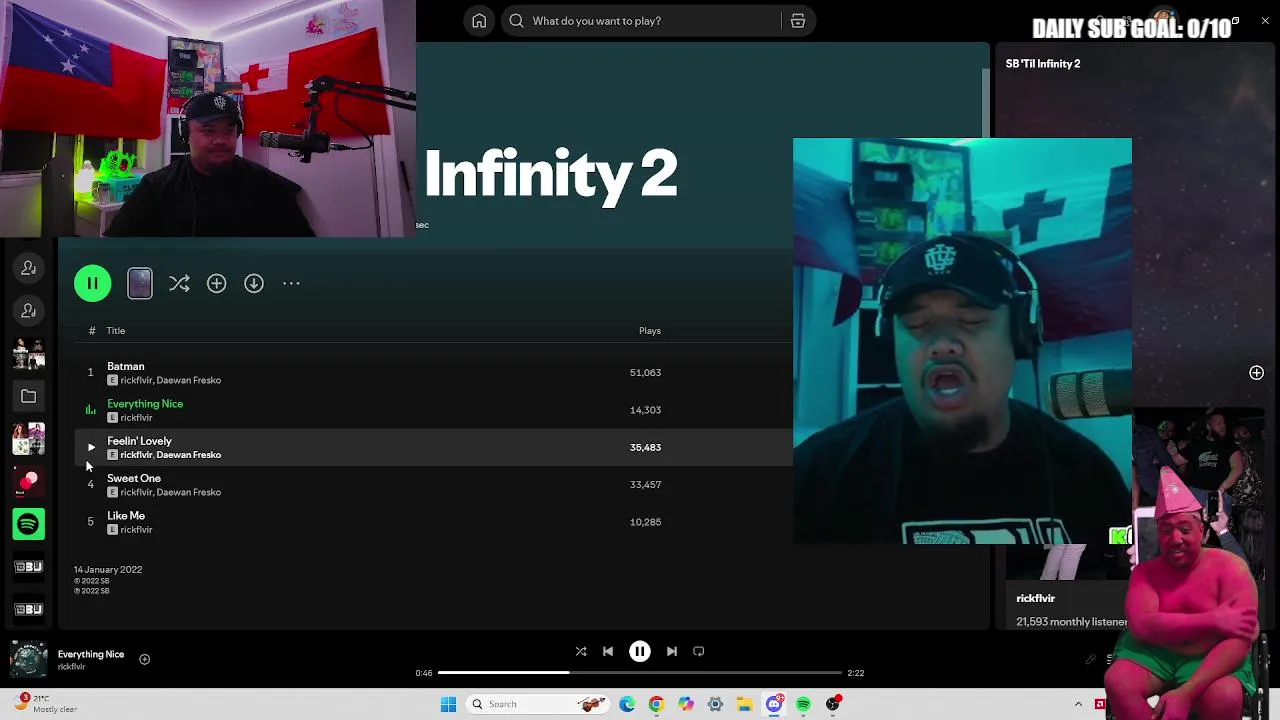Open Copilot from the taskbar
Viewport: 1280px width, 720px height.
point(686,704)
